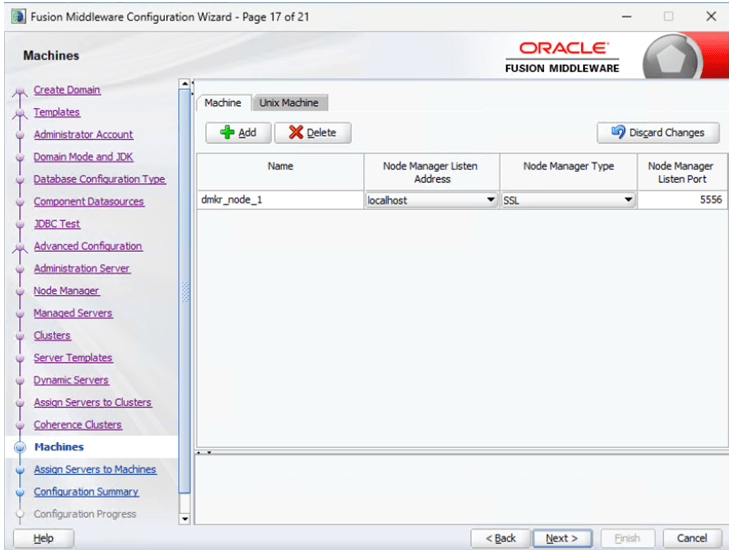Open the Create Domain step link
Image resolution: width=729 pixels, height=550 pixels.
point(67,90)
